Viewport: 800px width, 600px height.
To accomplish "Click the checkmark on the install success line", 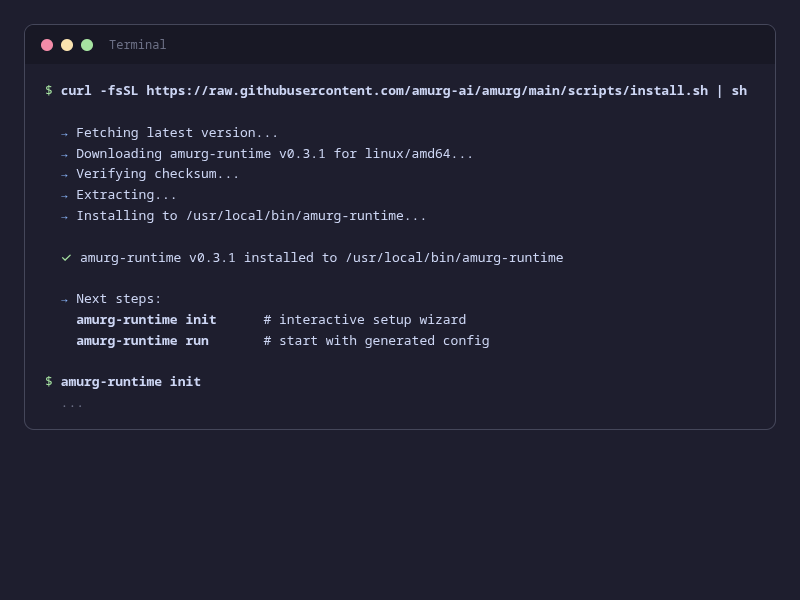I will [x=66, y=257].
